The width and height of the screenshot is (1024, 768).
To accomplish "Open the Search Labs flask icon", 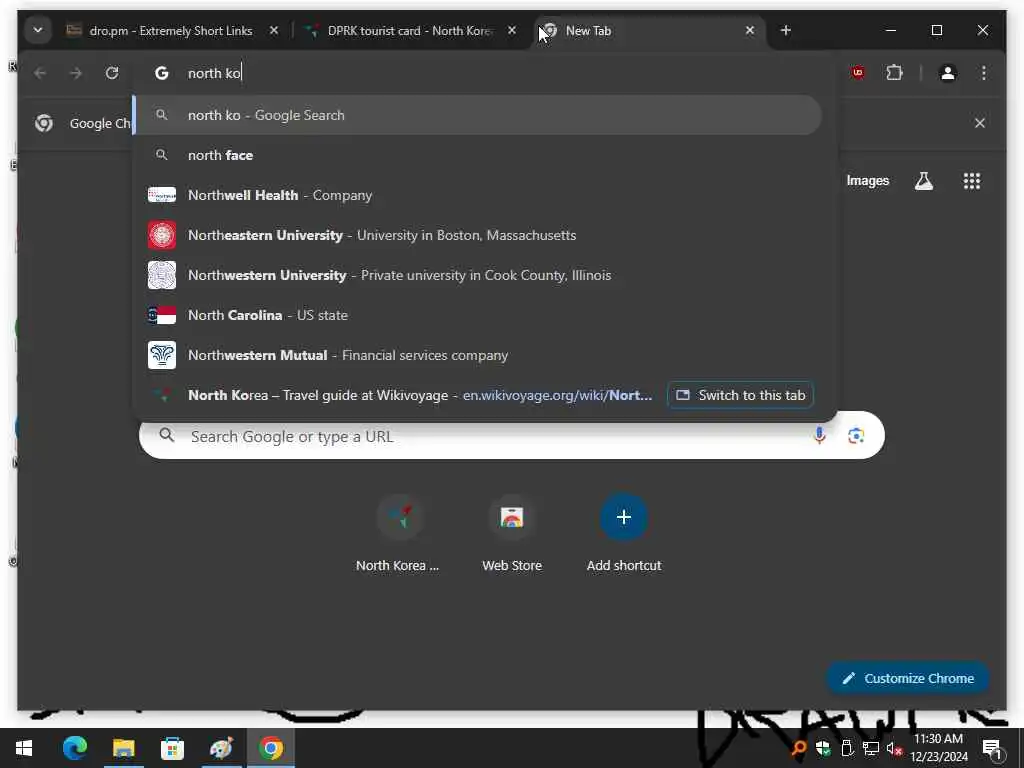I will pyautogui.click(x=923, y=181).
